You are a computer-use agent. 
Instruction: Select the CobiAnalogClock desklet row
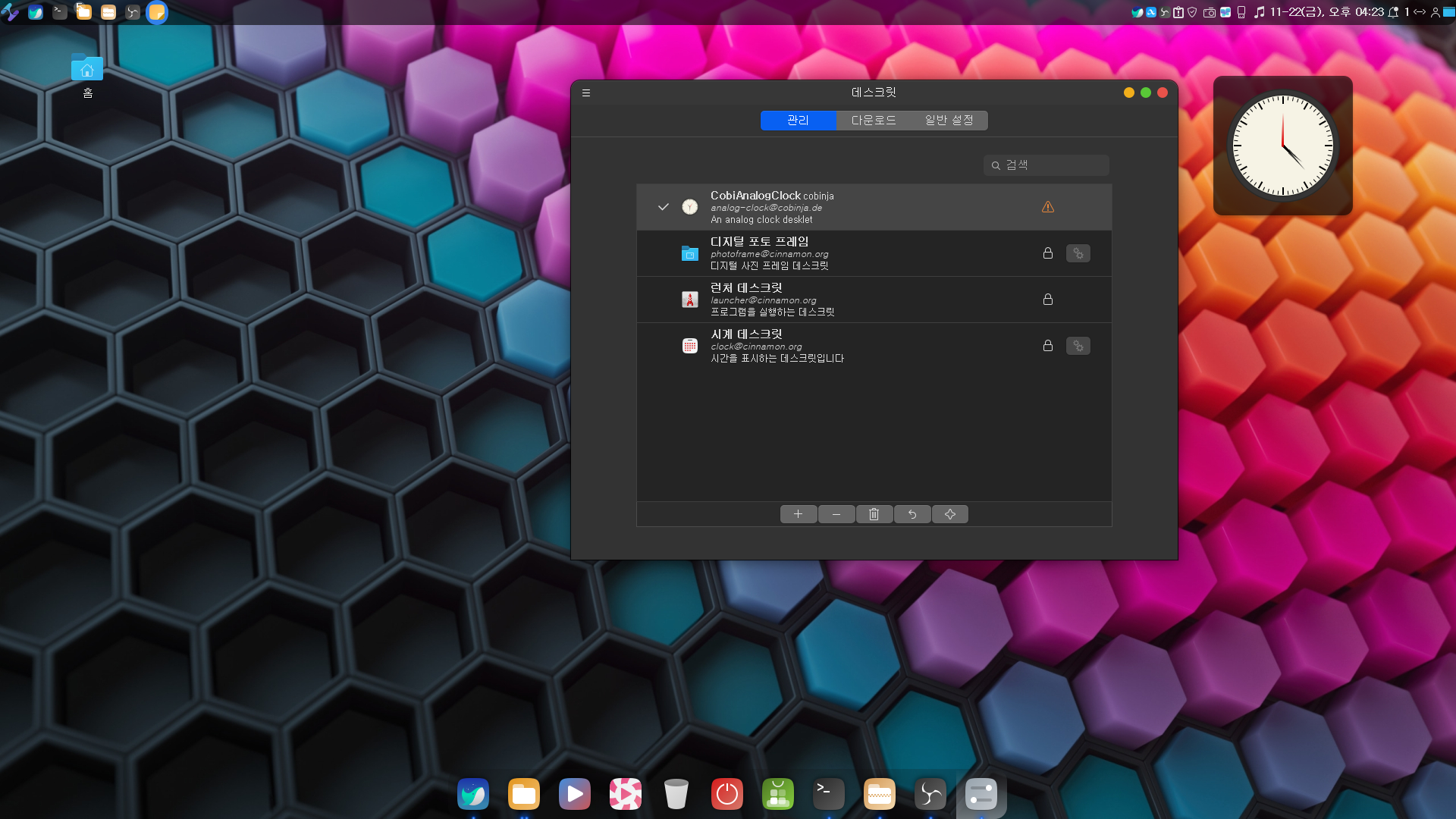click(x=874, y=207)
